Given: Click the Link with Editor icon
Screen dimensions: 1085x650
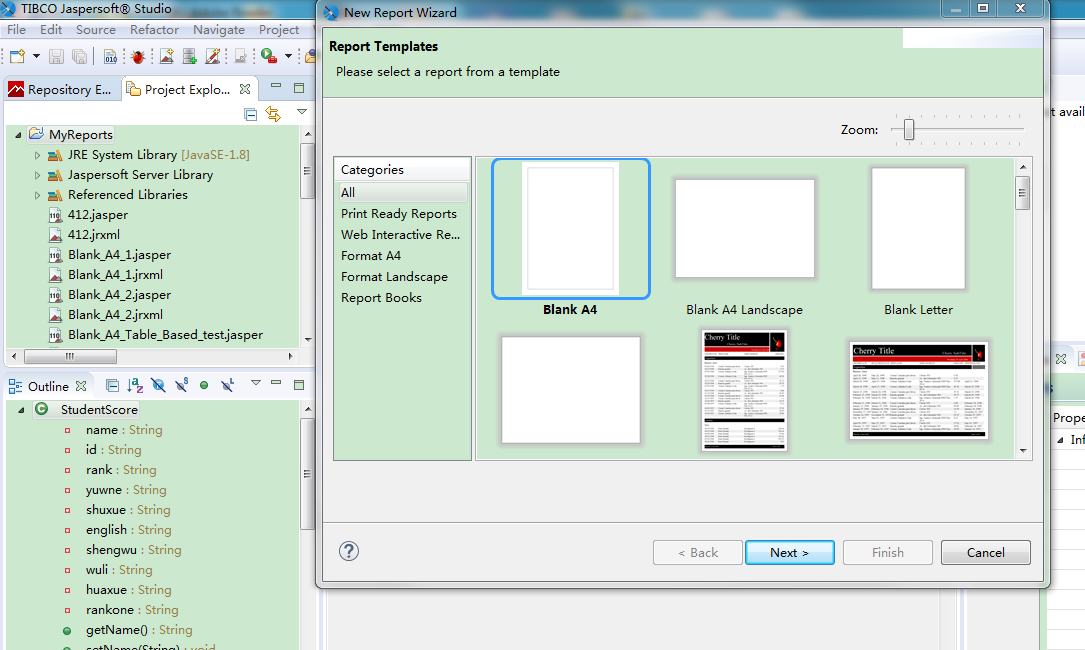Looking at the screenshot, I should pos(275,114).
